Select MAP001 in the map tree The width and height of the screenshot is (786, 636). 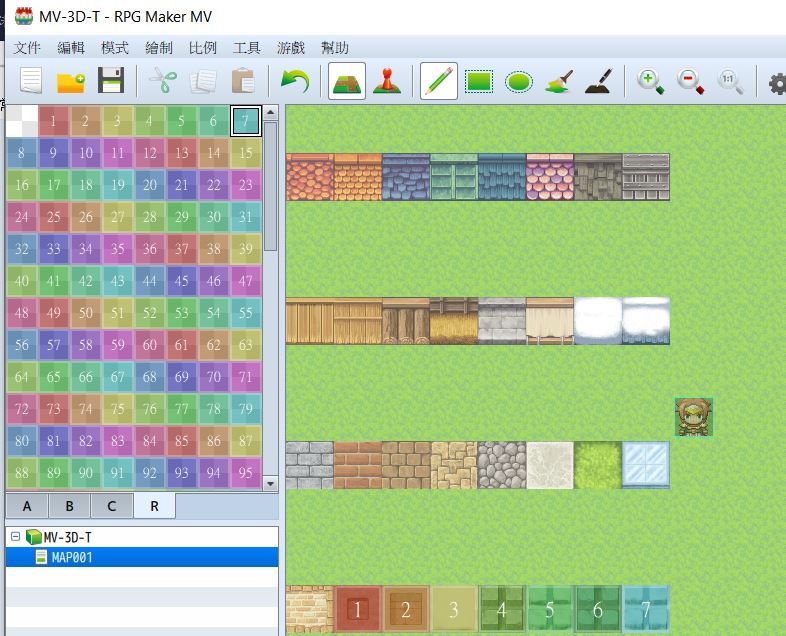click(142, 557)
